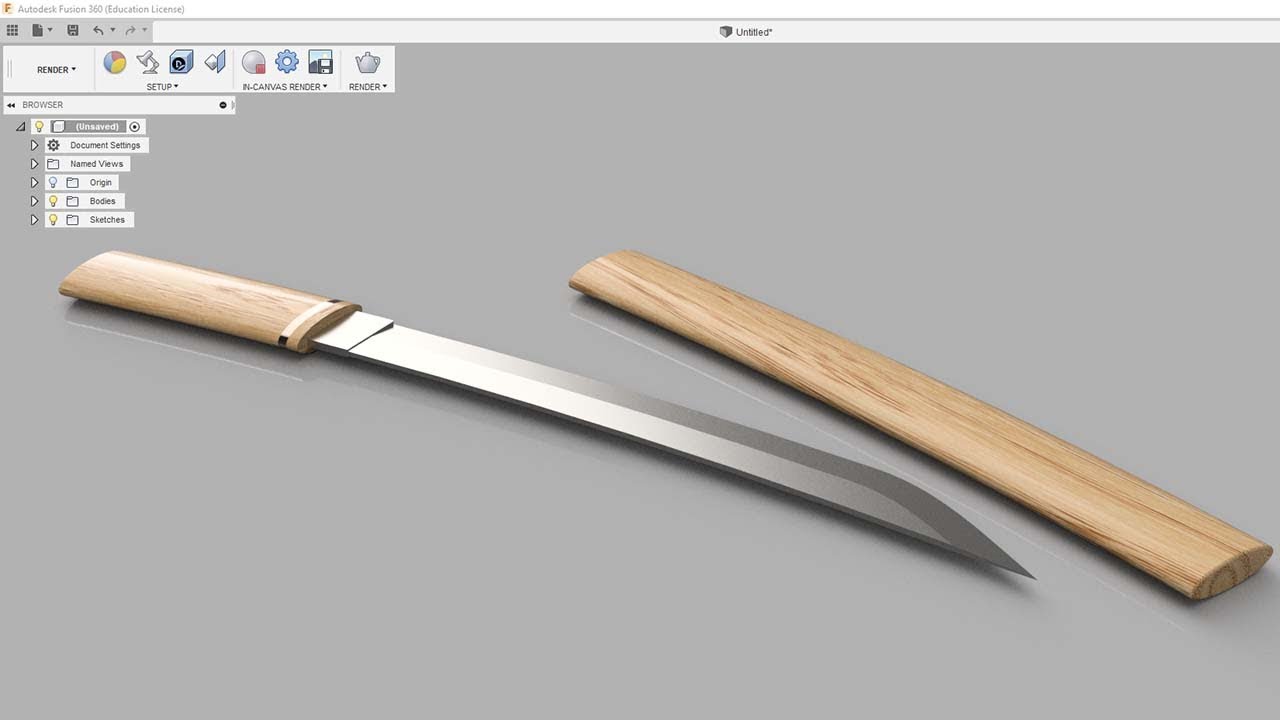This screenshot has width=1280, height=720.
Task: Toggle visibility bulb of Unsaved component
Action: (x=40, y=127)
